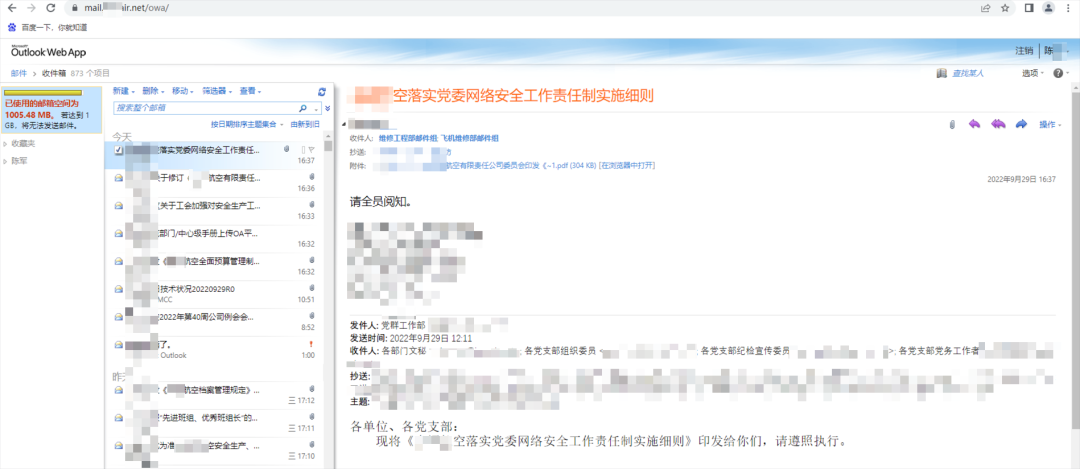The image size is (1080, 469).
Task: Bookmark this page with the star icon
Action: (x=1005, y=8)
